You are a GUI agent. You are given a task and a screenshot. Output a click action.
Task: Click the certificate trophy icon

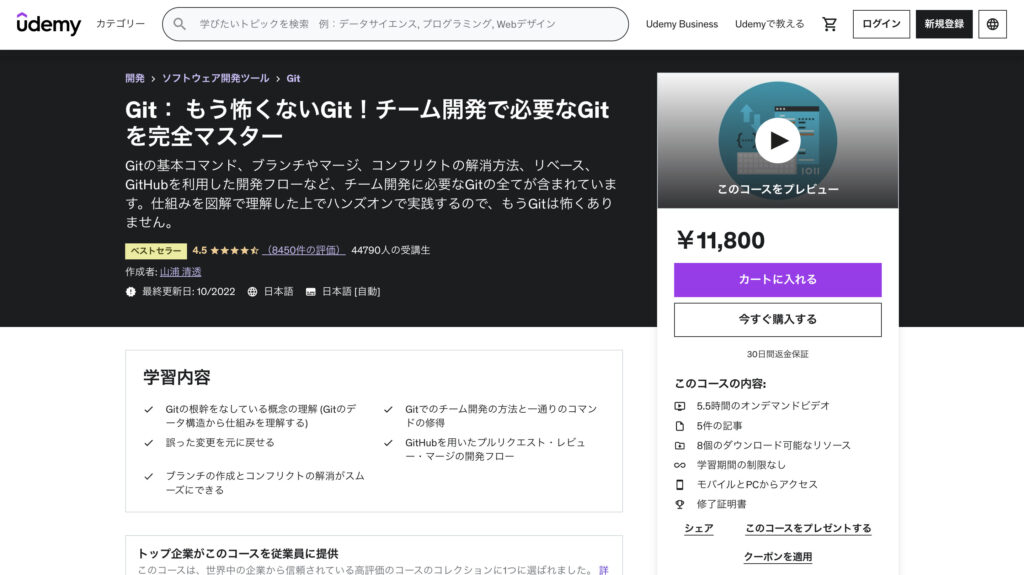(680, 504)
